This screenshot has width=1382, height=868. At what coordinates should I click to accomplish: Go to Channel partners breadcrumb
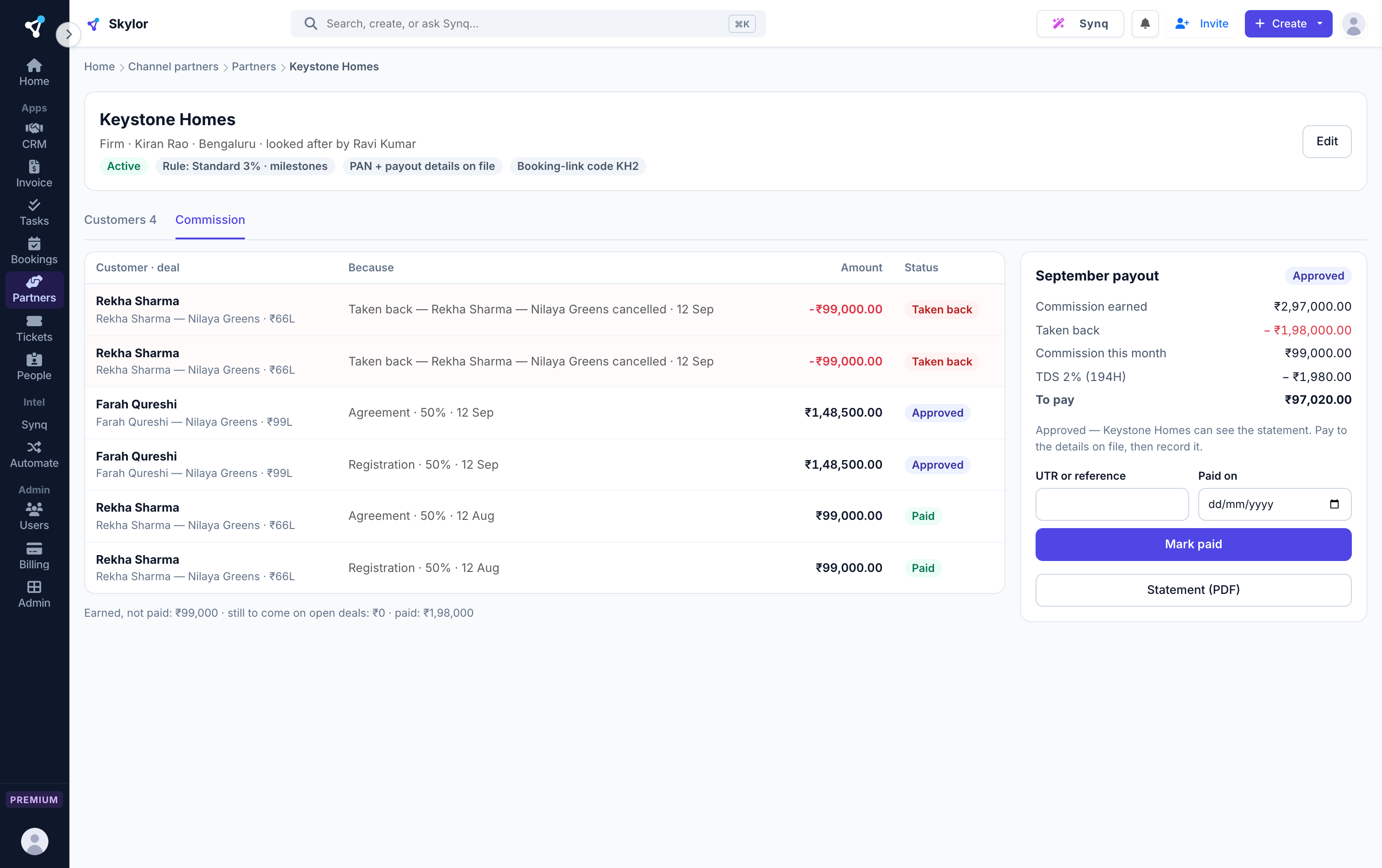click(x=173, y=67)
